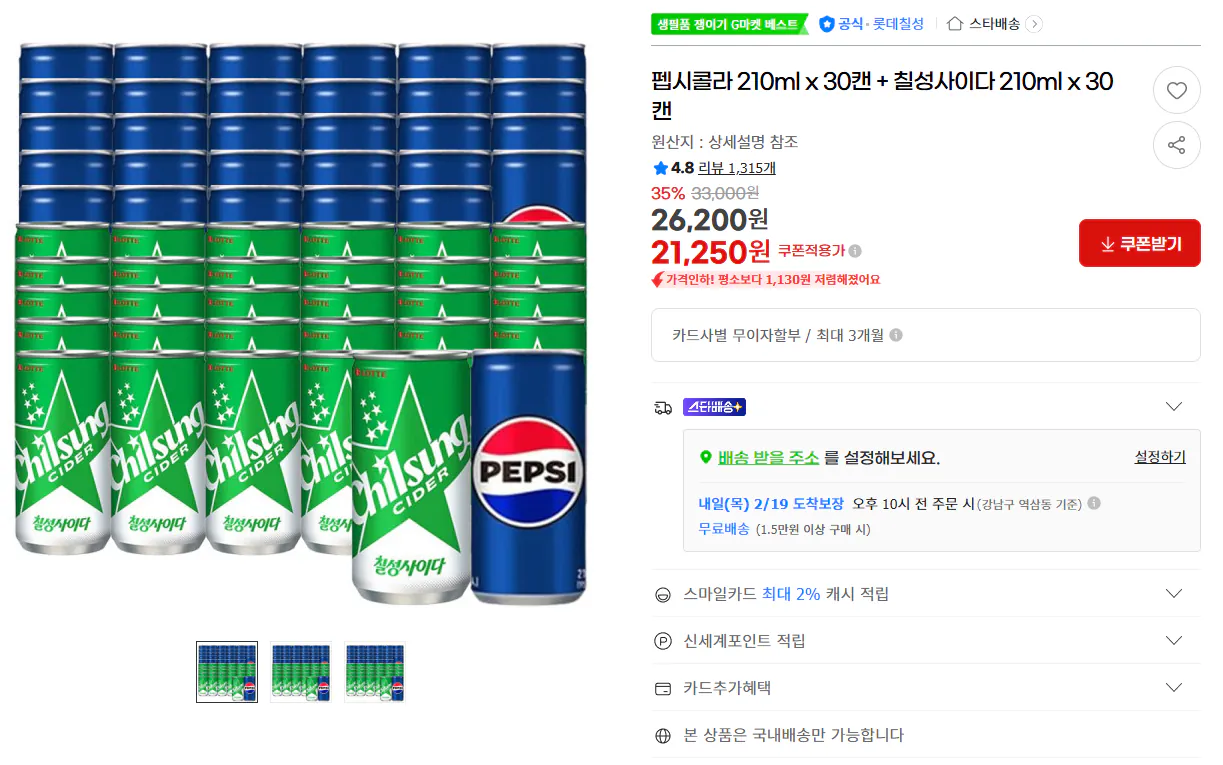Expand the 카드추가혜택 section

pyautogui.click(x=1173, y=687)
